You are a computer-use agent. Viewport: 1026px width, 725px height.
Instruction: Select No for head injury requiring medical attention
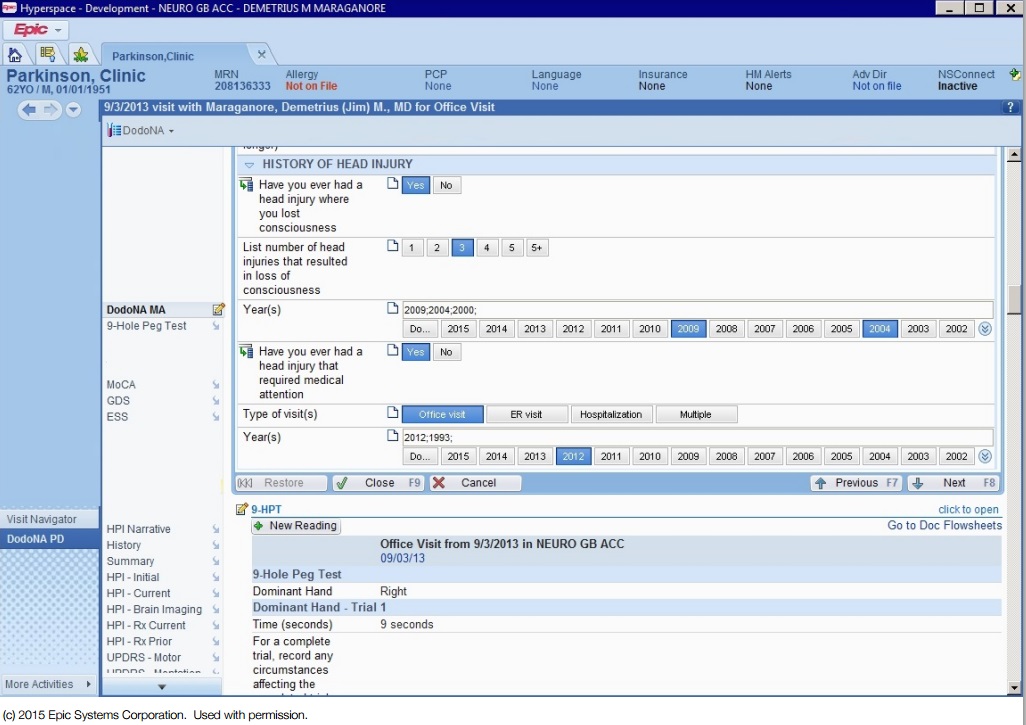(446, 352)
